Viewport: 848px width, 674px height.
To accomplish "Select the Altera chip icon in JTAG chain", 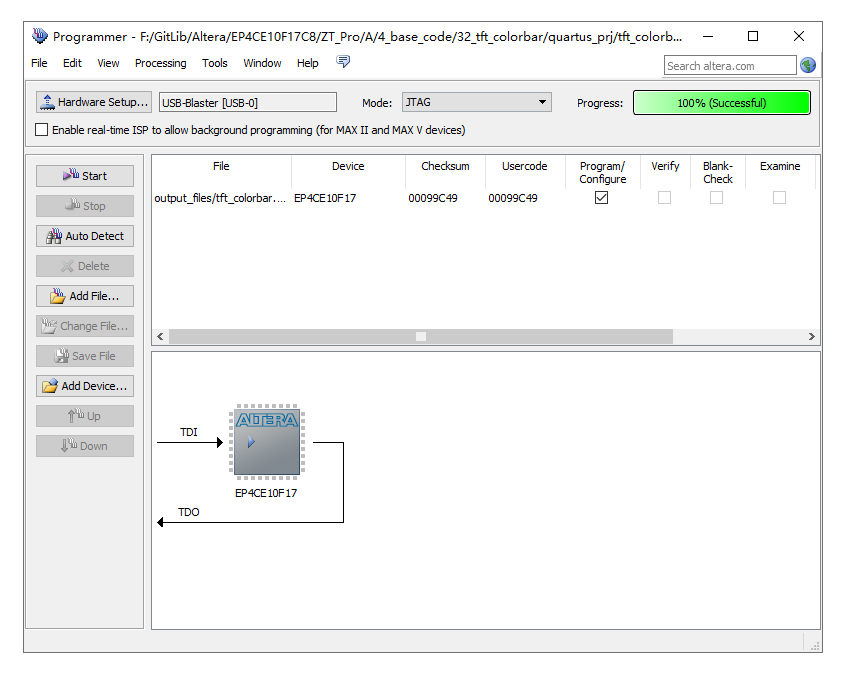I will pos(267,442).
